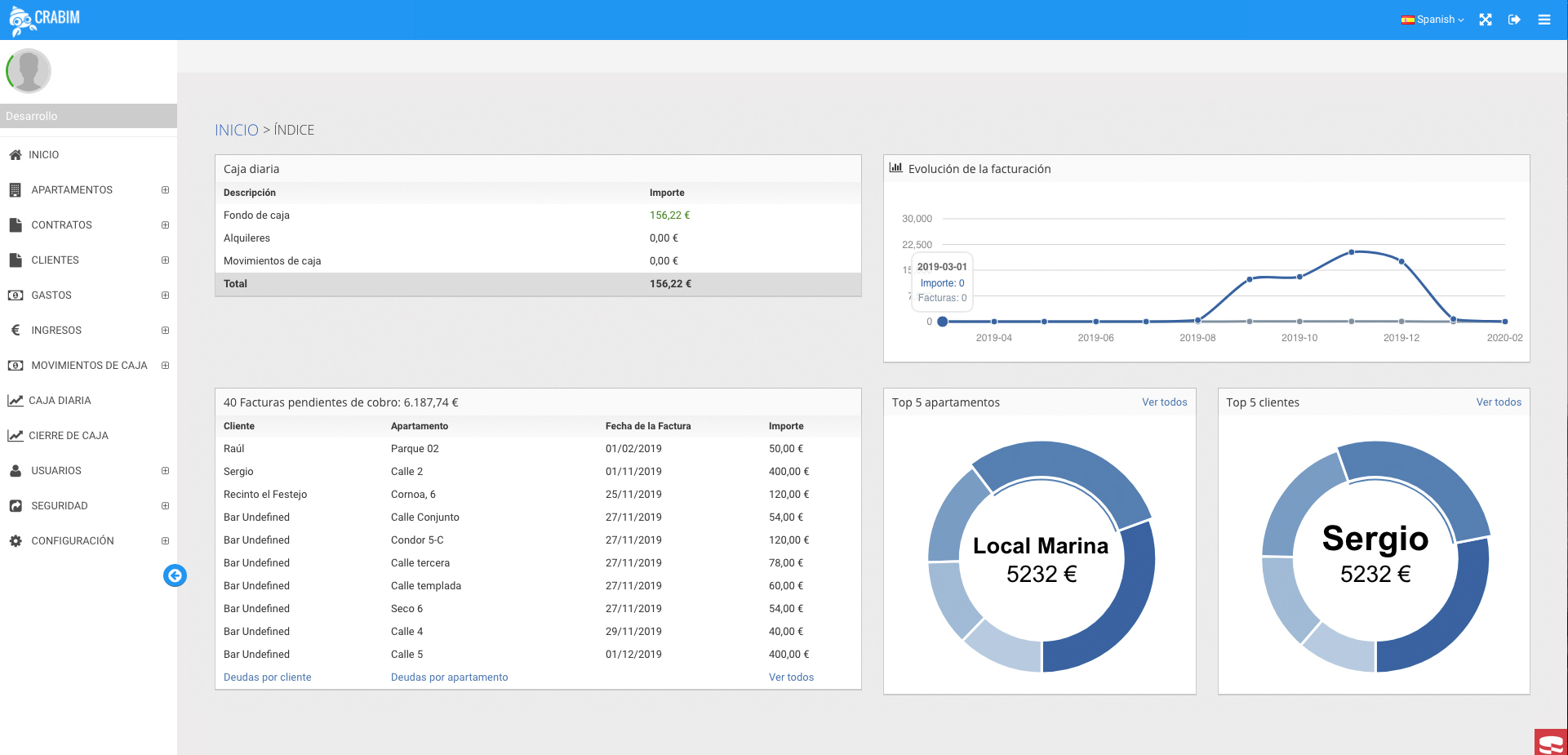Viewport: 1568px width, 755px height.
Task: Click the INICIO breadcrumb link
Action: point(236,130)
